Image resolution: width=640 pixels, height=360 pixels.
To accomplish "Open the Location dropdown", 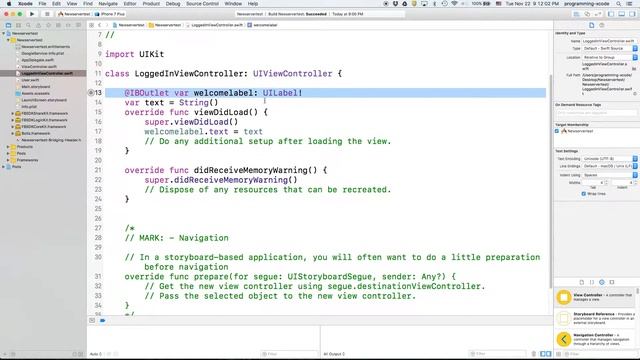I will tap(610, 58).
